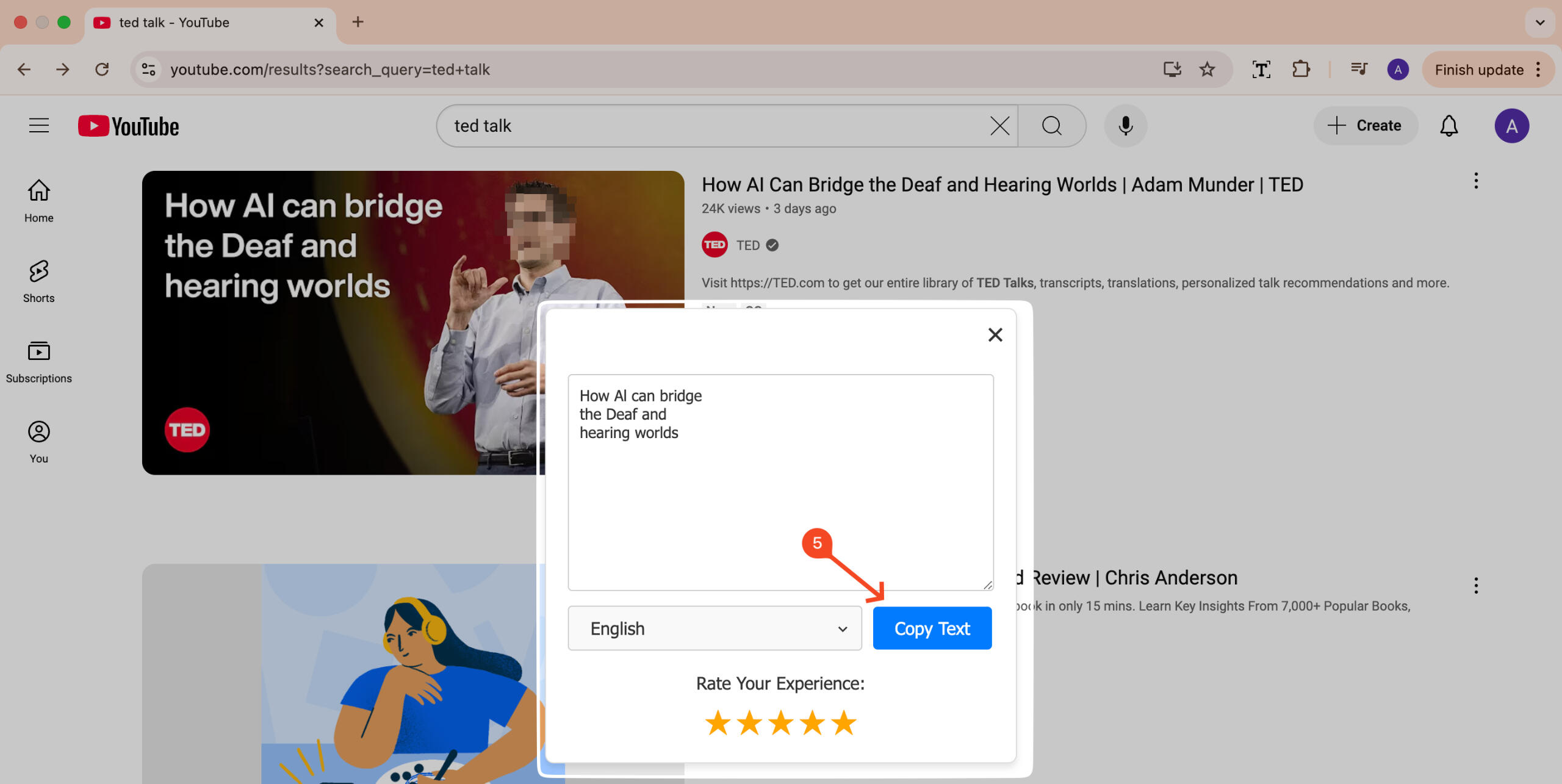Open YouTube notifications bell
The width and height of the screenshot is (1562, 784).
pyautogui.click(x=1449, y=126)
